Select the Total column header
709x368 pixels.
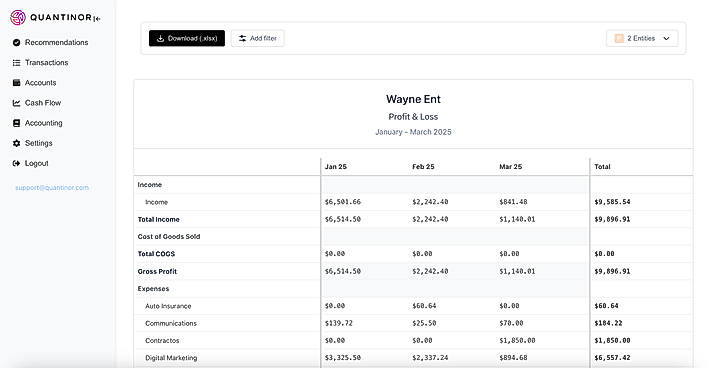pyautogui.click(x=602, y=167)
